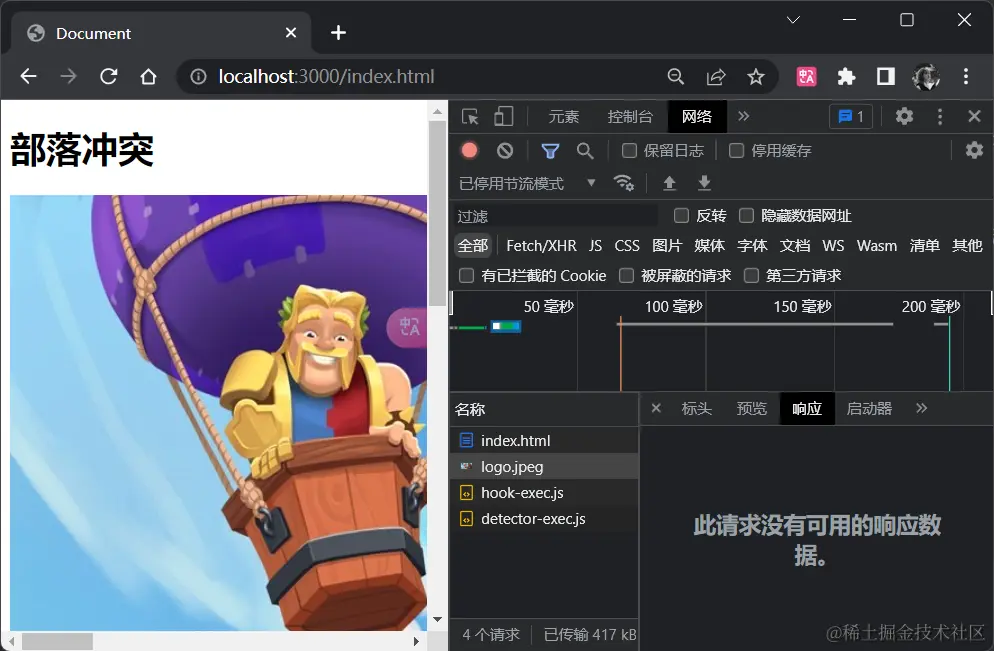Filter requests by 字体

752,246
